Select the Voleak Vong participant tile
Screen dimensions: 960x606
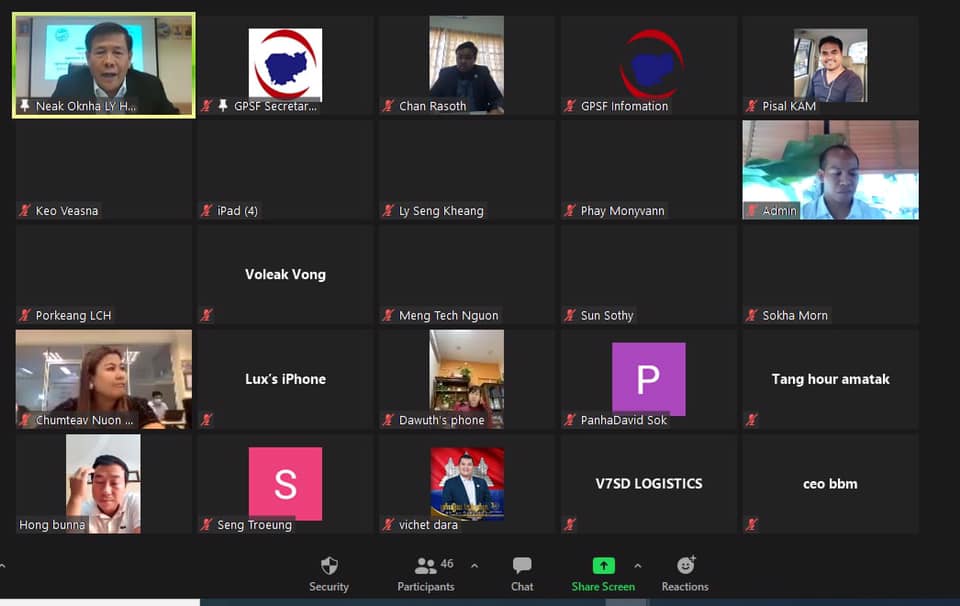tap(285, 274)
